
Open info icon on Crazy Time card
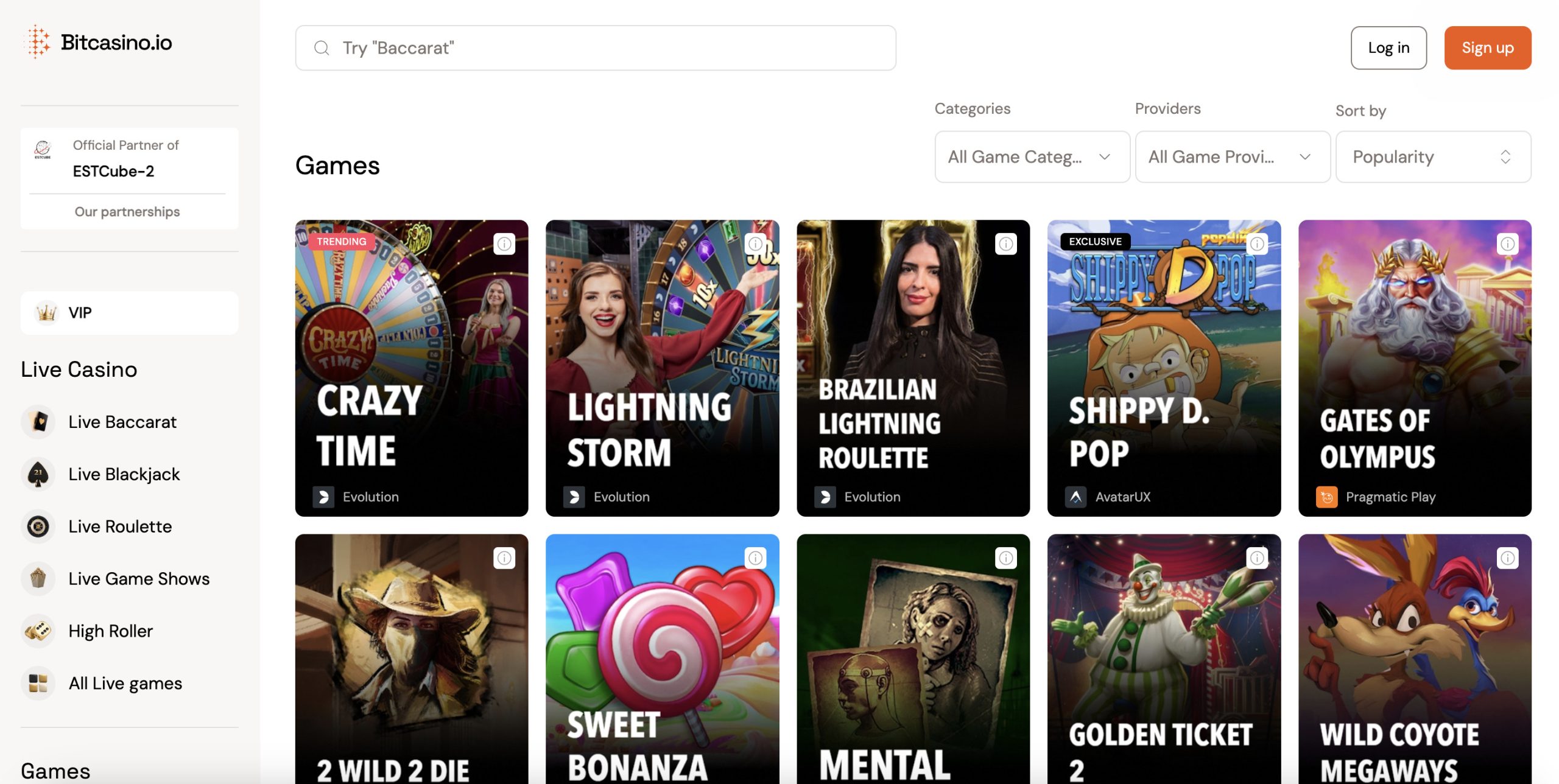504,244
